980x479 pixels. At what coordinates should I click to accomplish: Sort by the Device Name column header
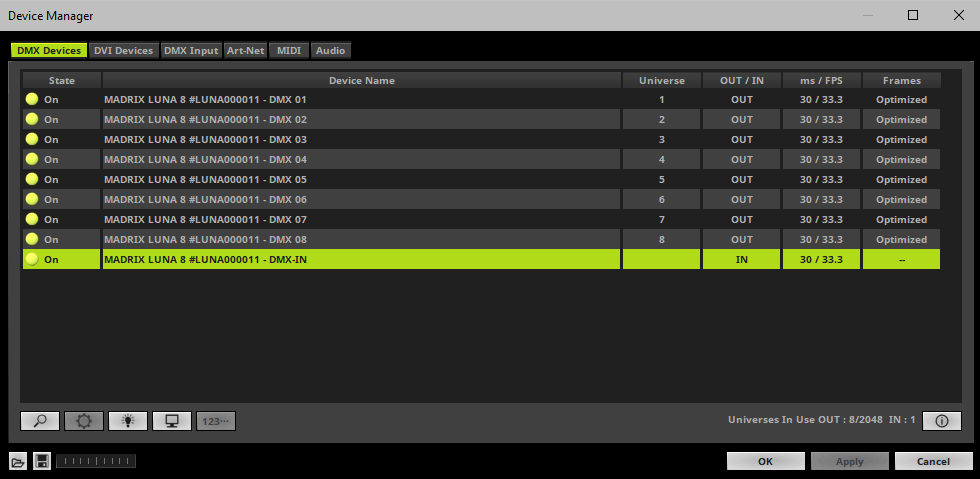pos(362,80)
